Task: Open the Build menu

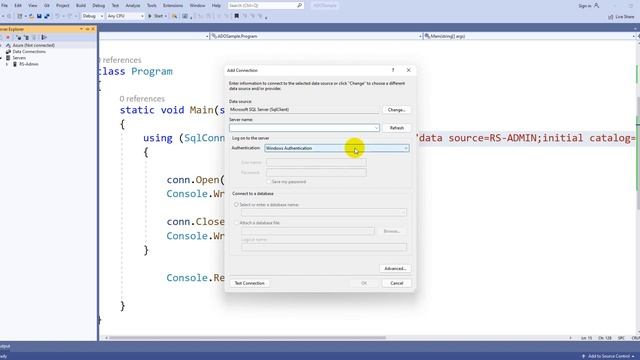Action: pos(81,6)
